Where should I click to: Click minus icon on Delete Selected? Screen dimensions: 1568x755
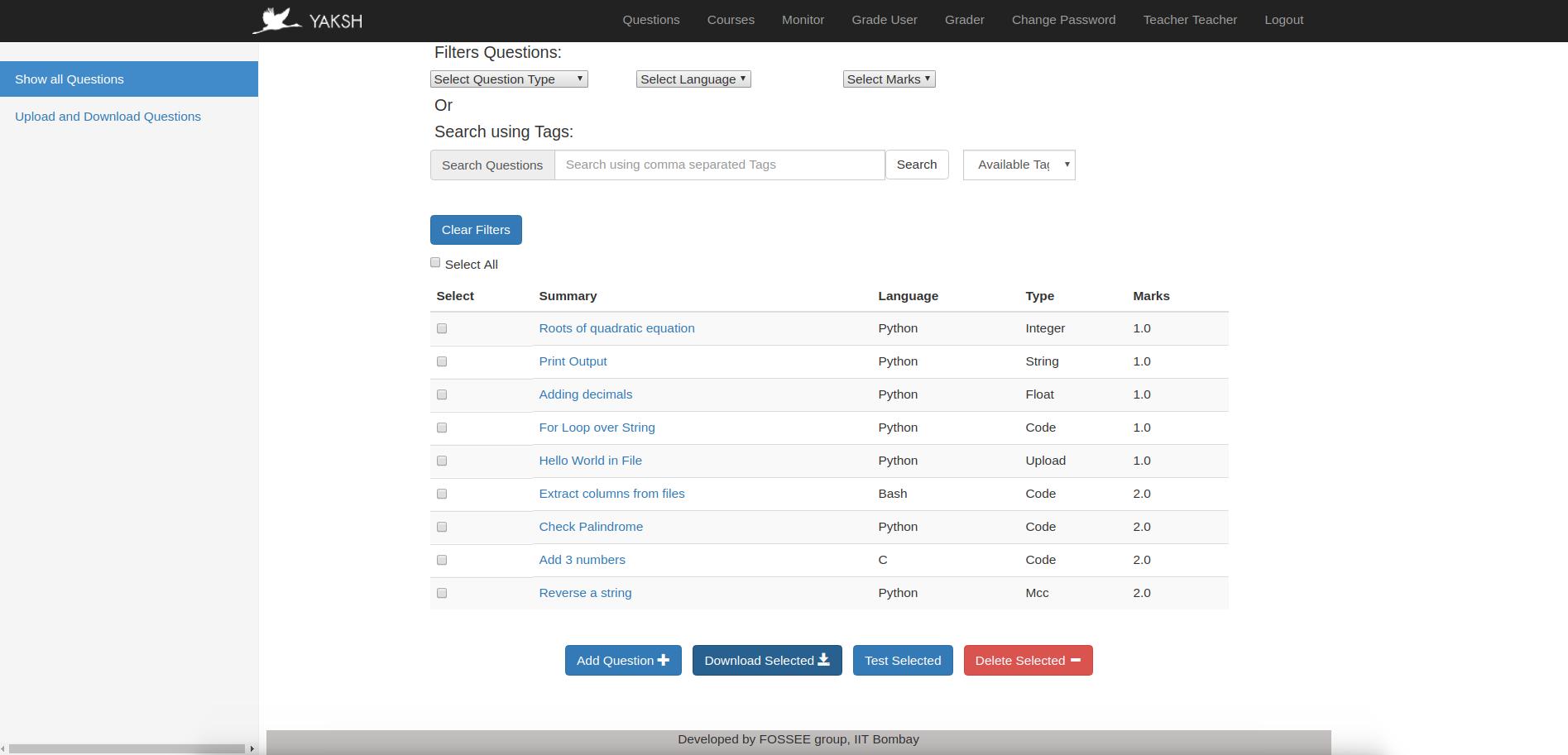(1076, 660)
